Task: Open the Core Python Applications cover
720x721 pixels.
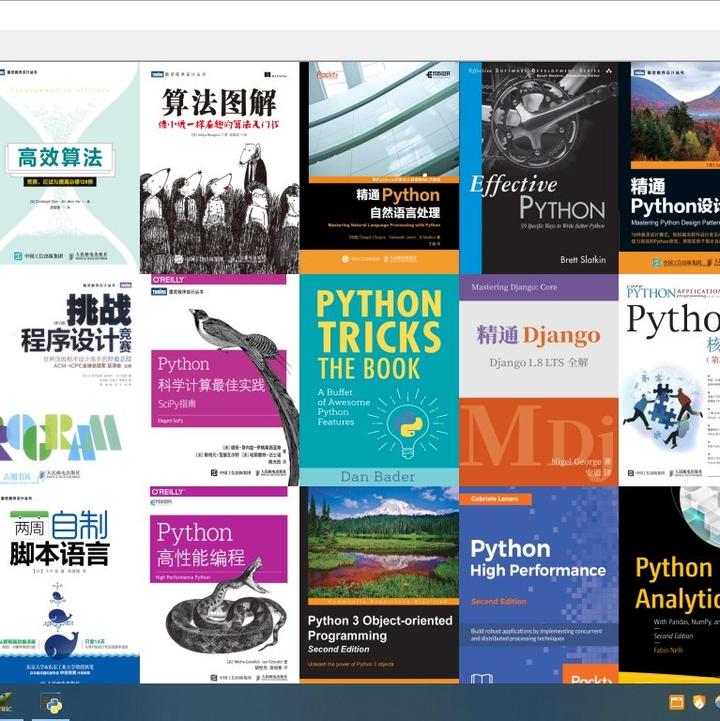Action: 669,380
